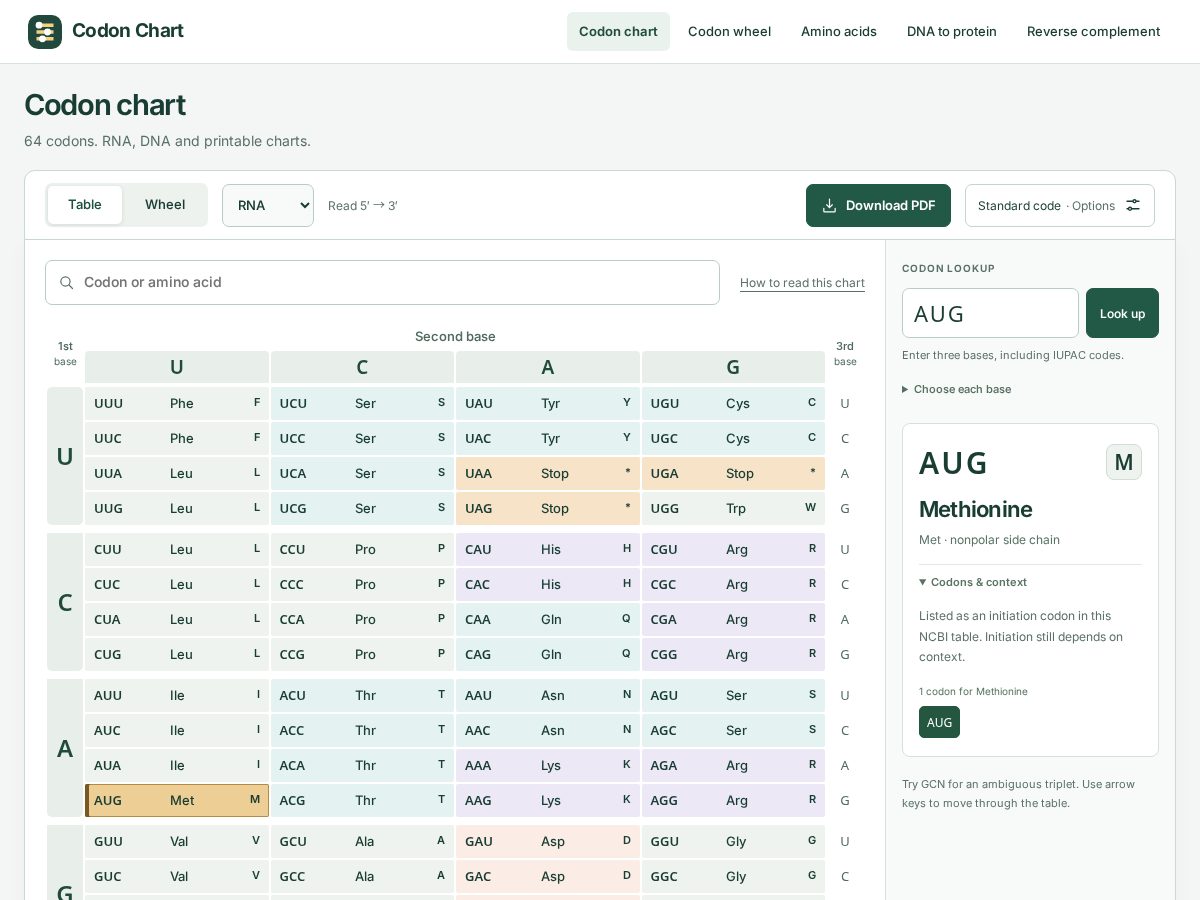Select the UUU Phe cell
The image size is (1200, 900).
[177, 403]
